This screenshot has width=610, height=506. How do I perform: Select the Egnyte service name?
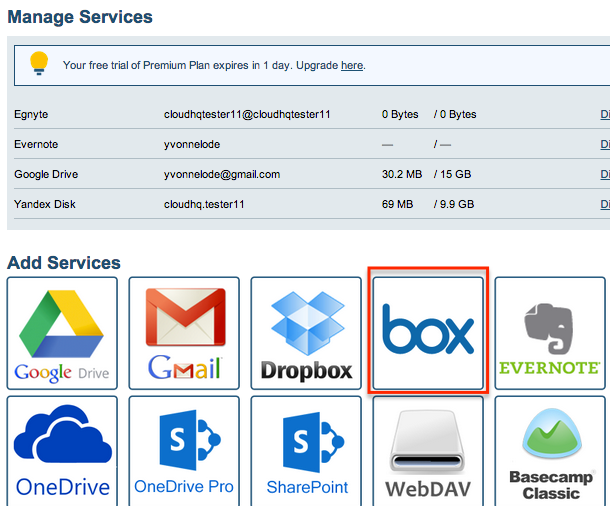[x=30, y=114]
